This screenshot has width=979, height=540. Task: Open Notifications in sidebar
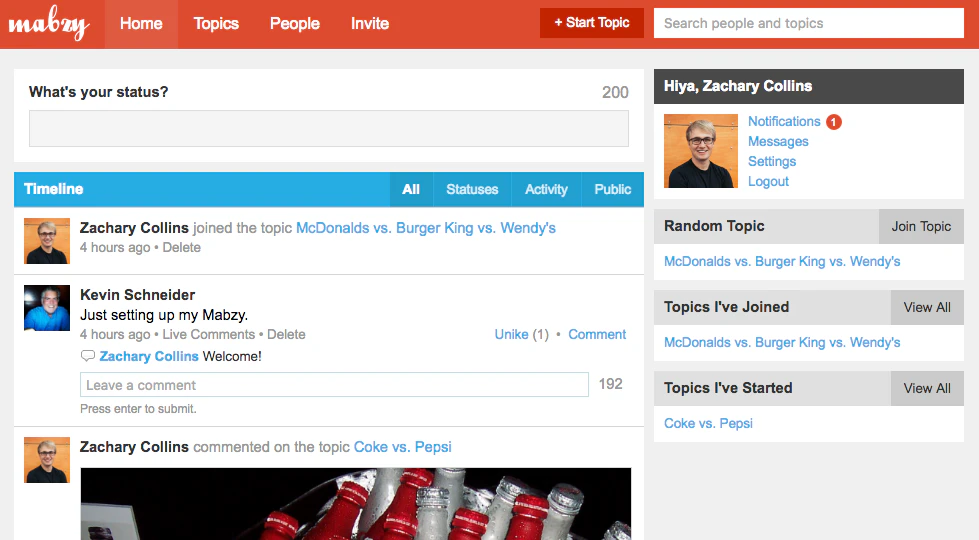784,122
